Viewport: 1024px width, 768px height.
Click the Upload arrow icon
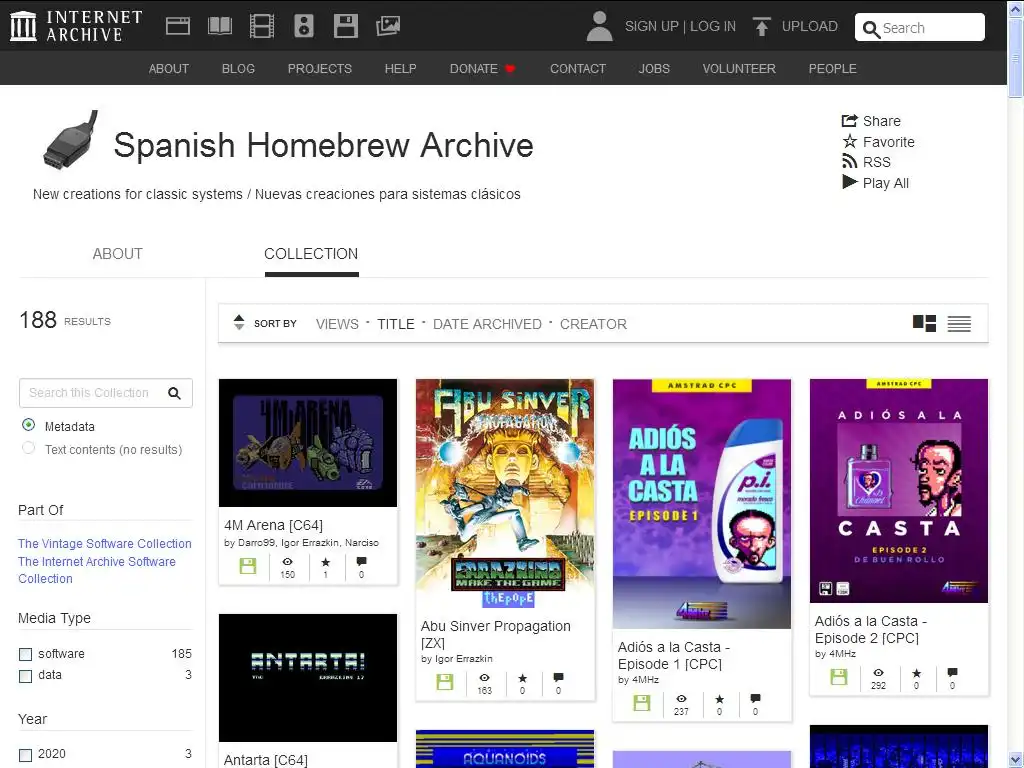click(x=761, y=26)
